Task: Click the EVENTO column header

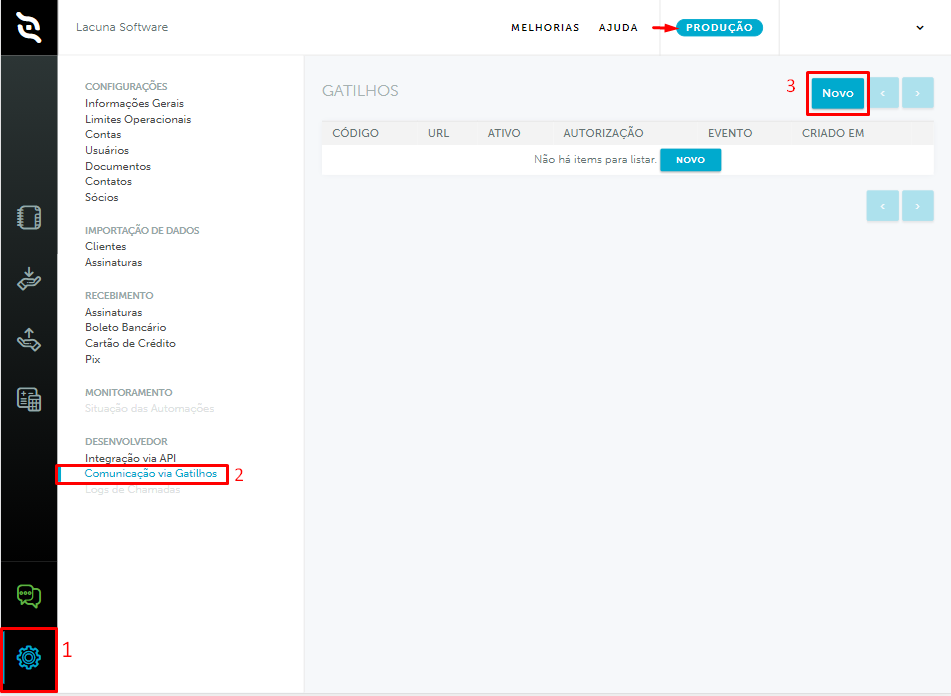Action: [730, 133]
